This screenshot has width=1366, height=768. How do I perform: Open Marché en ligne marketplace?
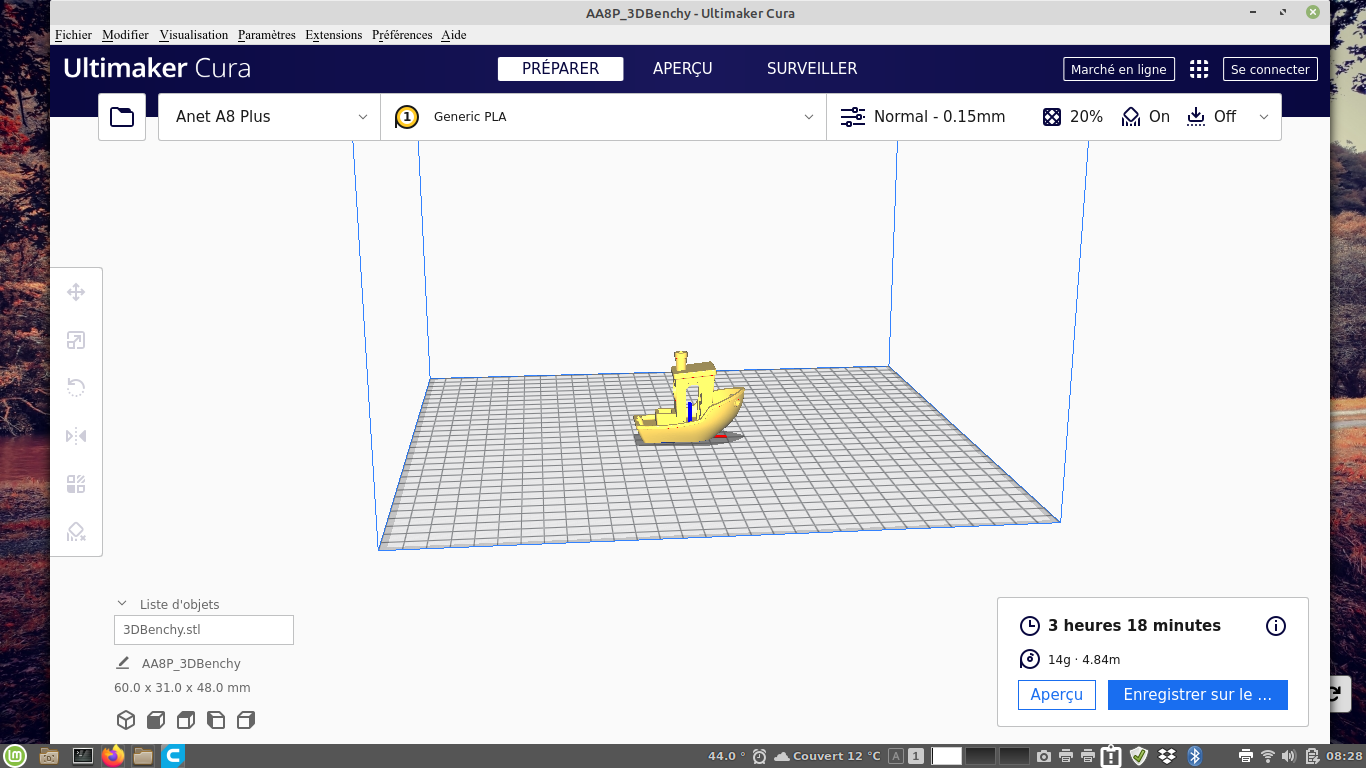(1119, 69)
